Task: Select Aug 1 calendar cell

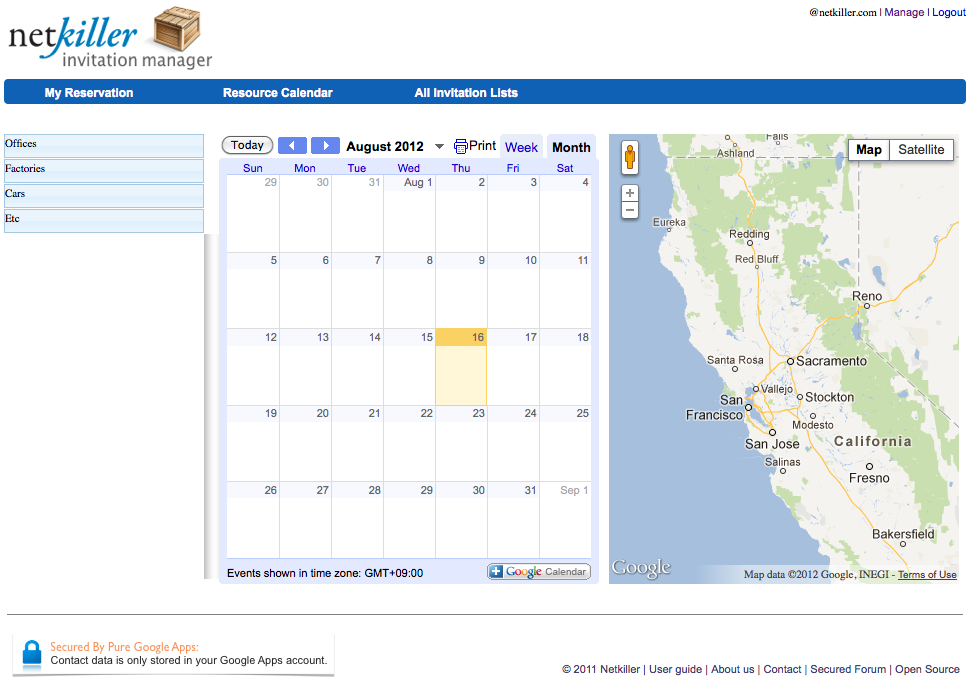Action: 409,213
